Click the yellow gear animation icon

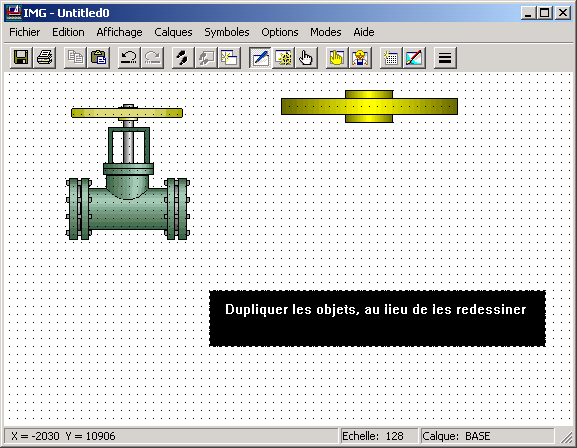tap(283, 58)
